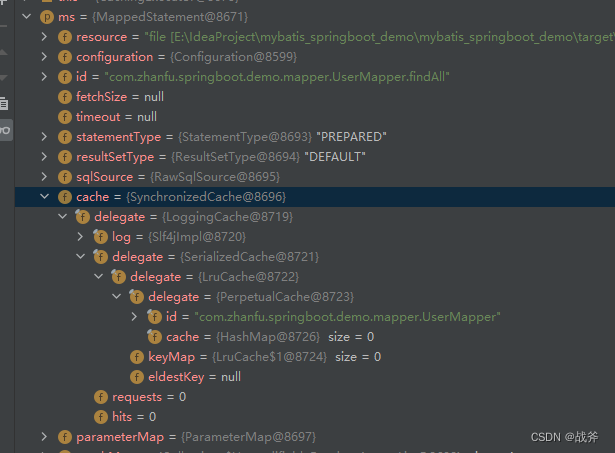Click the field icon beside timeout

(x=65, y=117)
